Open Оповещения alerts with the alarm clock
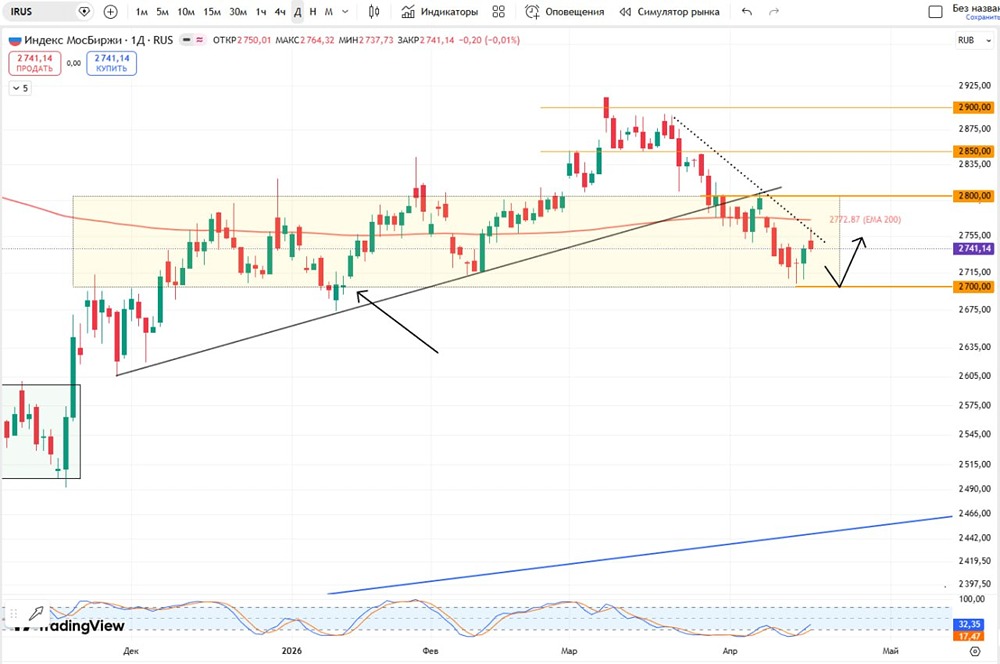Viewport: 1000px width, 664px height. click(x=564, y=11)
